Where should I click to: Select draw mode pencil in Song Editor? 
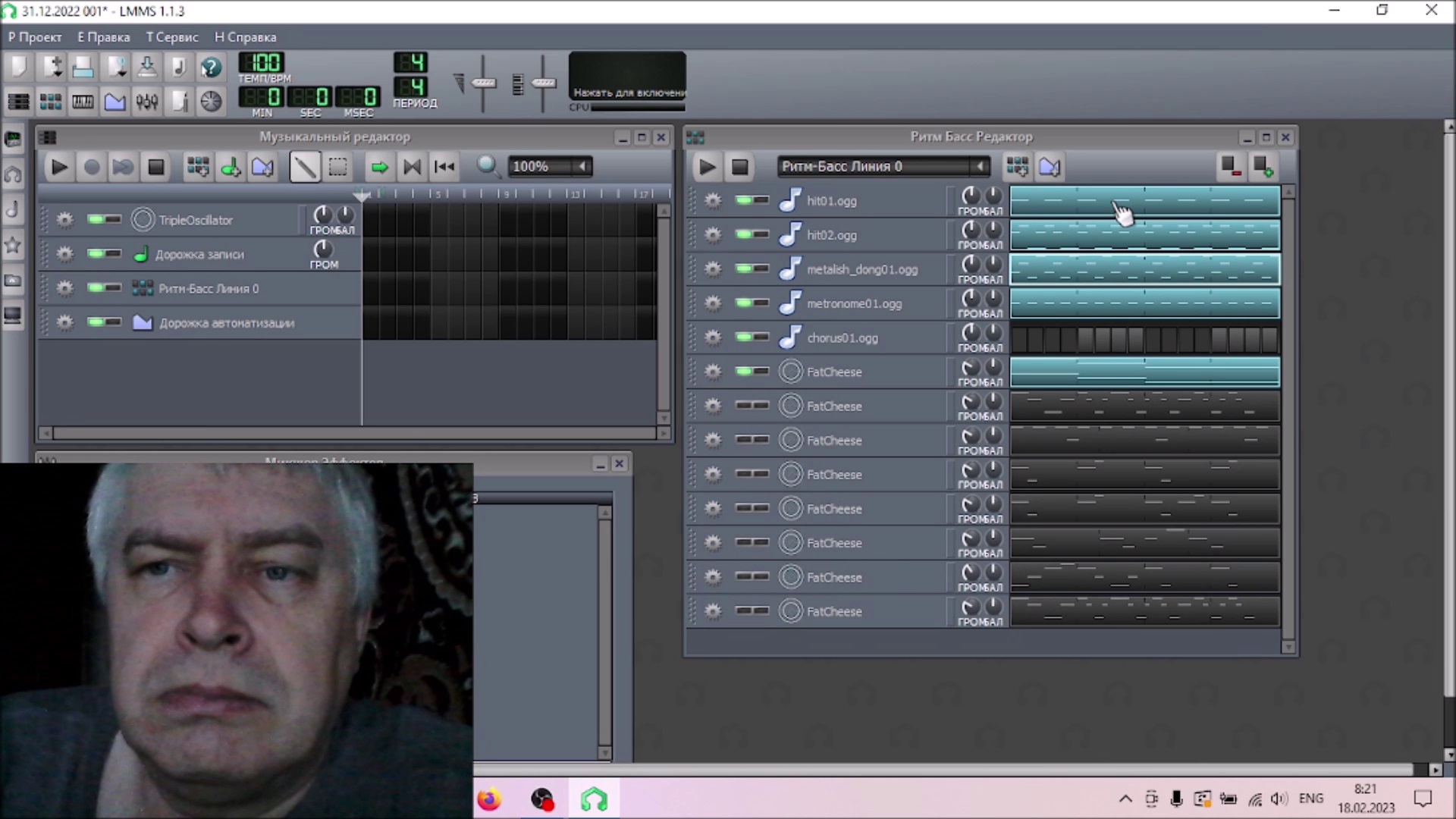pos(304,167)
